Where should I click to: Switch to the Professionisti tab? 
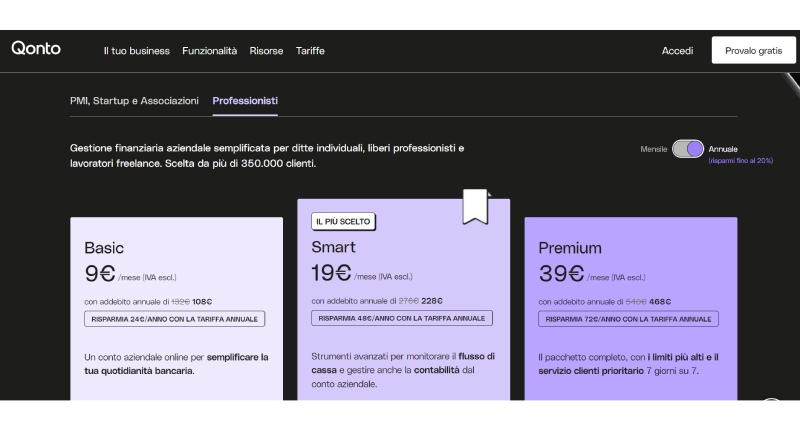tap(245, 101)
